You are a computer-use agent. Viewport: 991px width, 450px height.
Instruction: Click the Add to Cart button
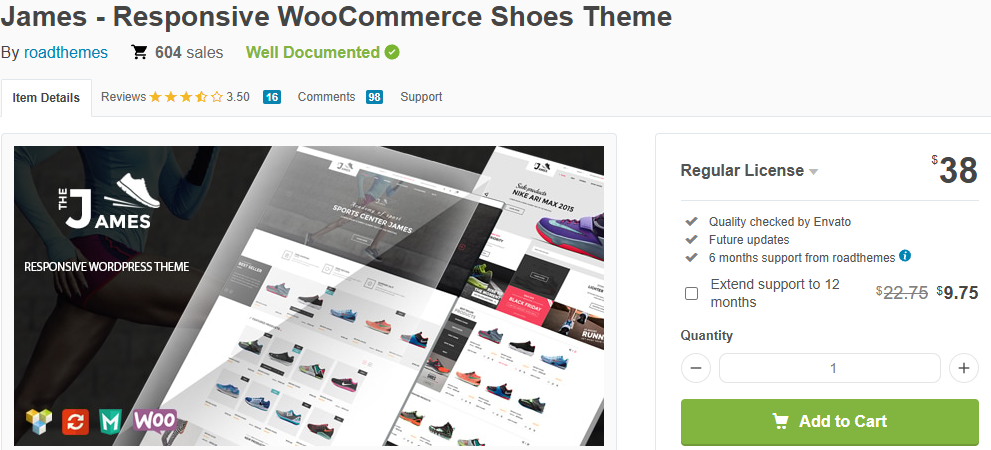pyautogui.click(x=830, y=422)
